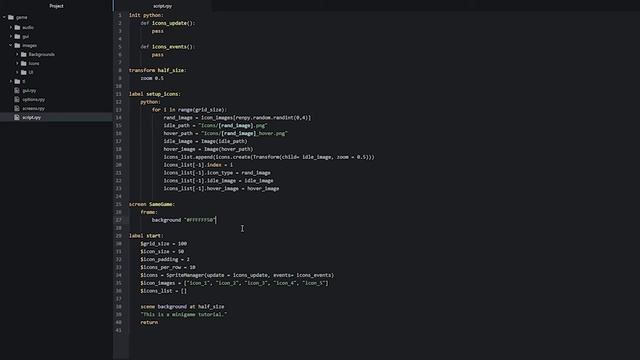The image size is (640, 360).
Task: Expand the Backgrounds folder chevron
Action: (18, 54)
